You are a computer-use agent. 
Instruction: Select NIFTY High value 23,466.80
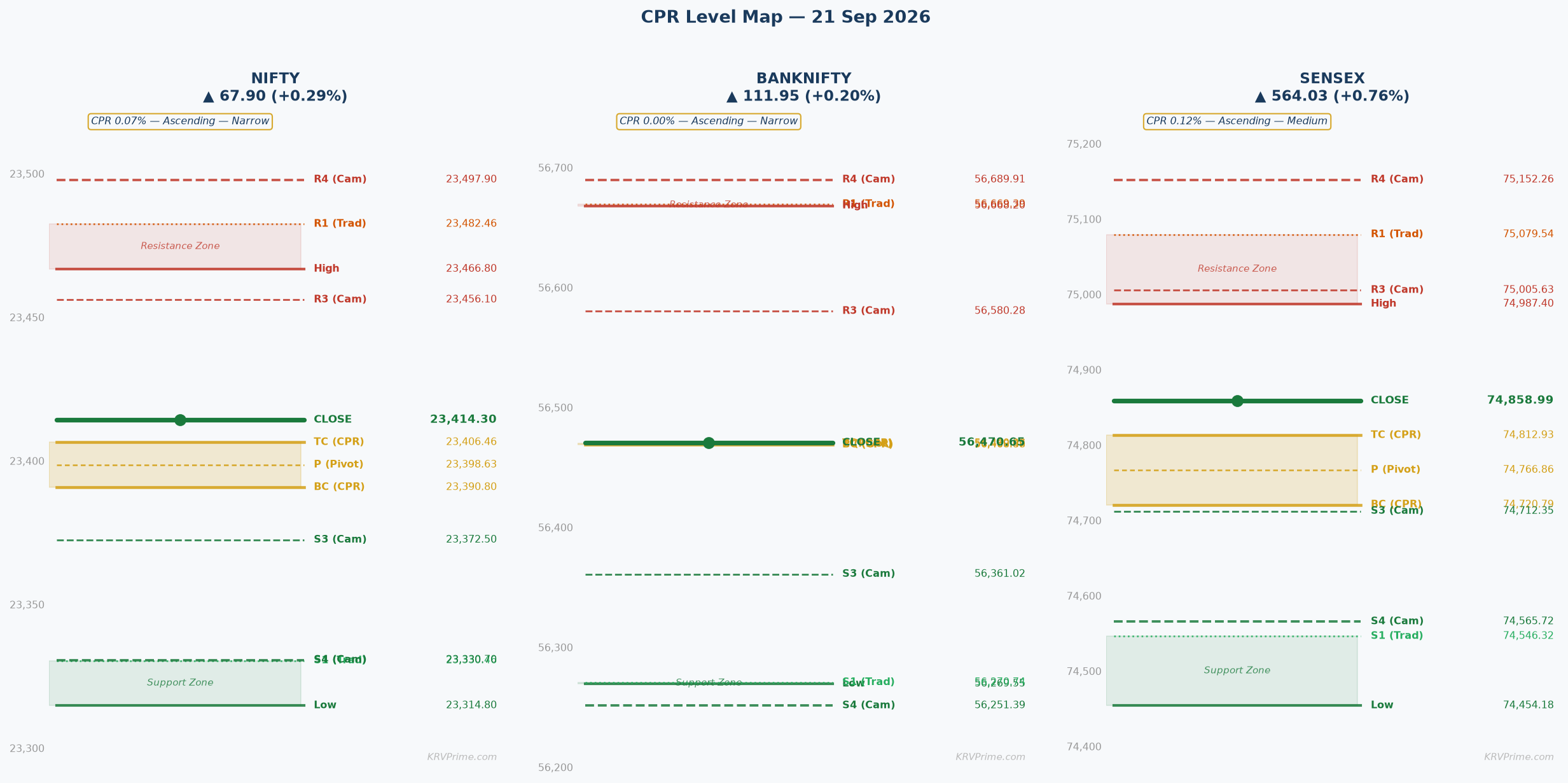(x=471, y=268)
